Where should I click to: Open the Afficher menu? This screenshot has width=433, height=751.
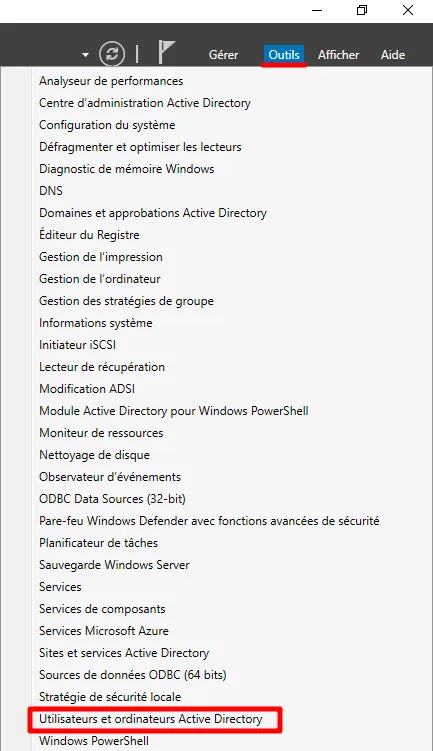338,55
